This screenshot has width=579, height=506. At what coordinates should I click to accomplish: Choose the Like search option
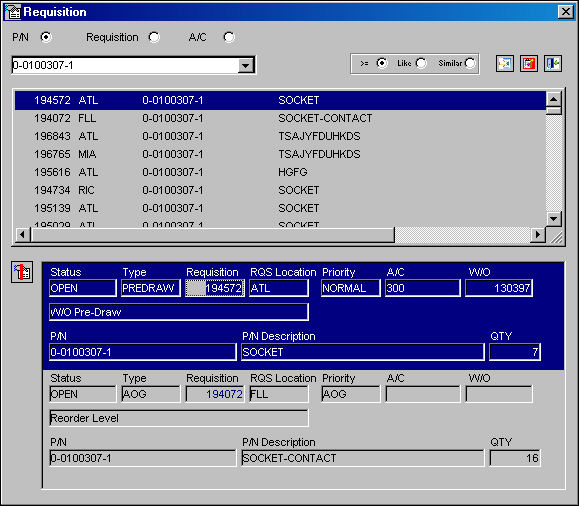coord(421,63)
